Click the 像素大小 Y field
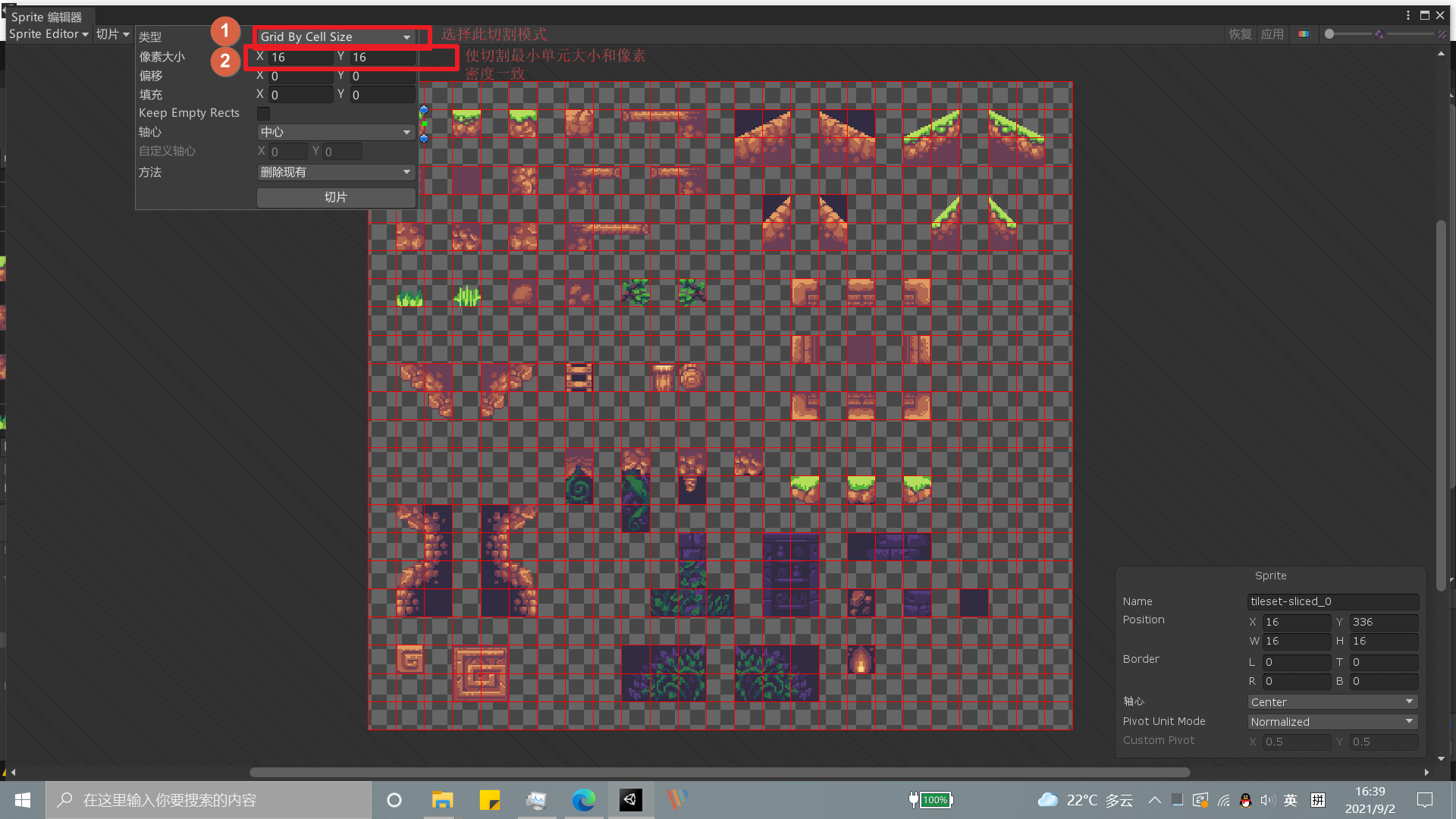The height and width of the screenshot is (819, 1456). (x=382, y=57)
